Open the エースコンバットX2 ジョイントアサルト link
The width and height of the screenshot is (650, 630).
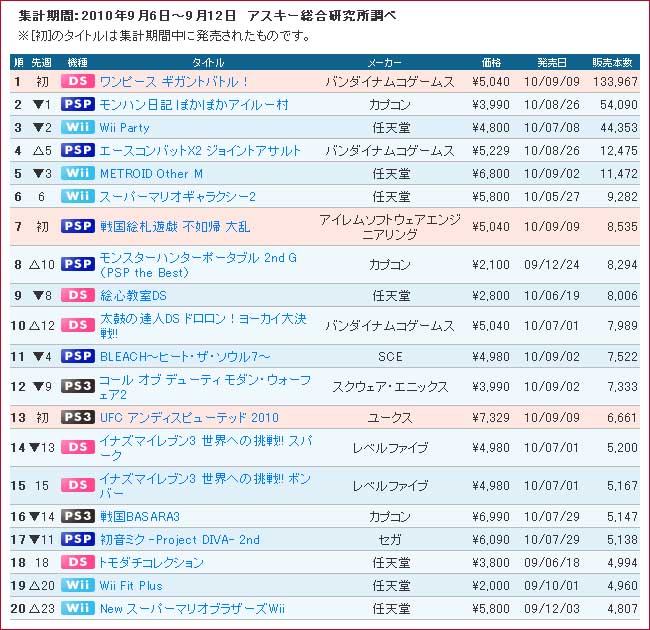click(x=200, y=150)
